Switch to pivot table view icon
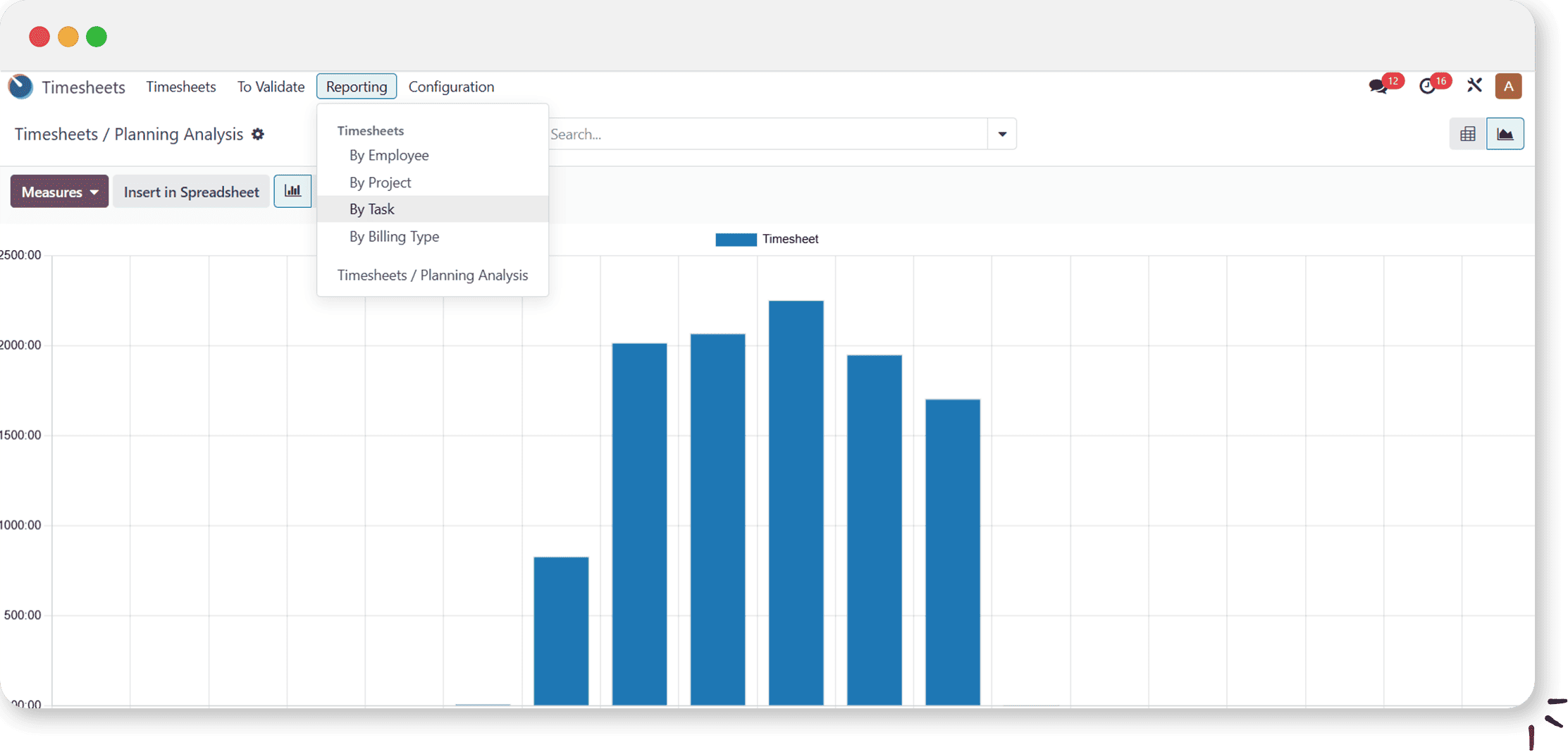 [1467, 134]
